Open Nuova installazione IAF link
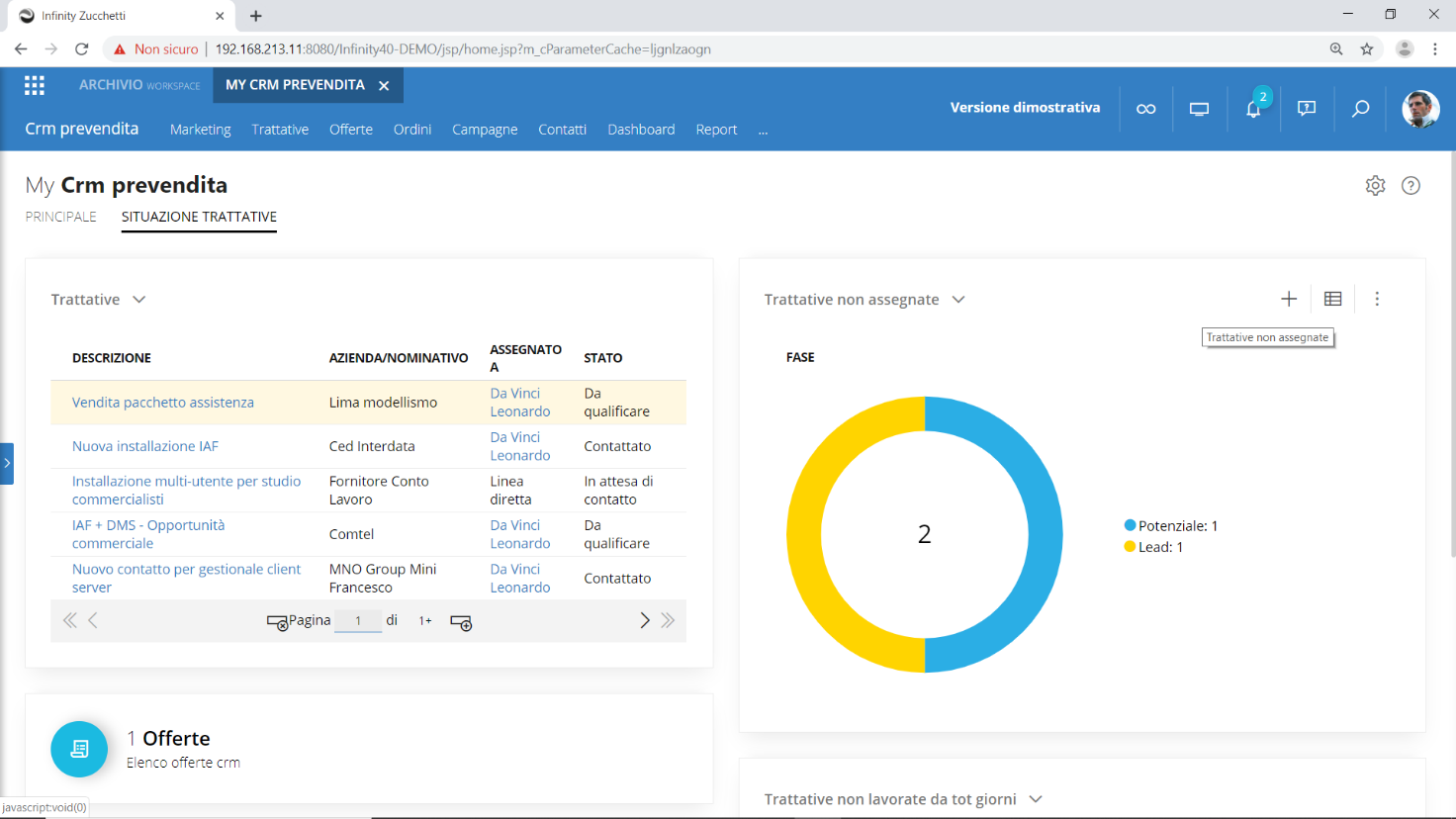 pyautogui.click(x=145, y=446)
